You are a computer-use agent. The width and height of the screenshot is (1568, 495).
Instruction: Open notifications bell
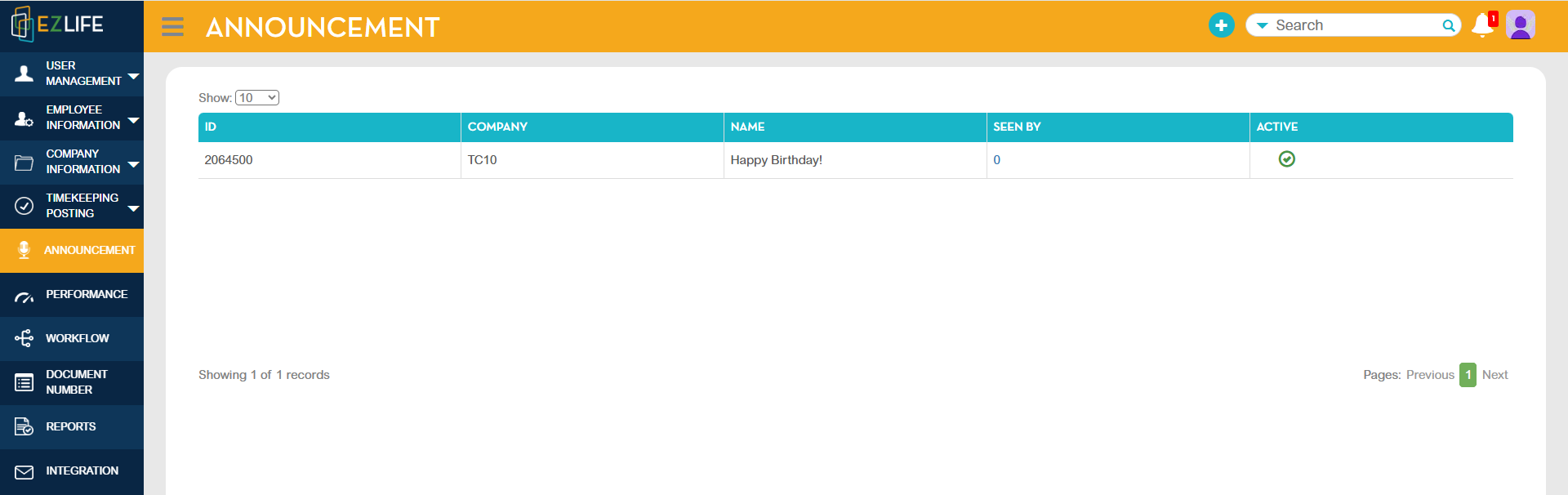[1483, 25]
